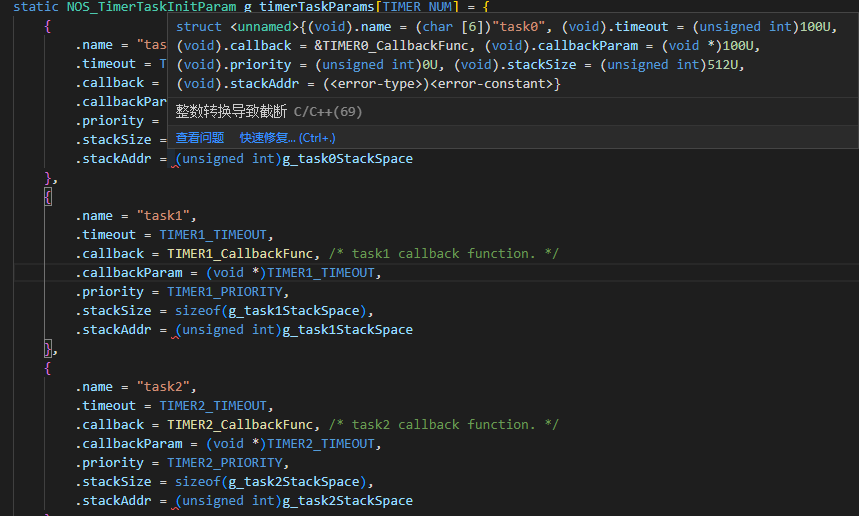
Task: Click the highlighted opening brace above task1
Action: (48, 197)
